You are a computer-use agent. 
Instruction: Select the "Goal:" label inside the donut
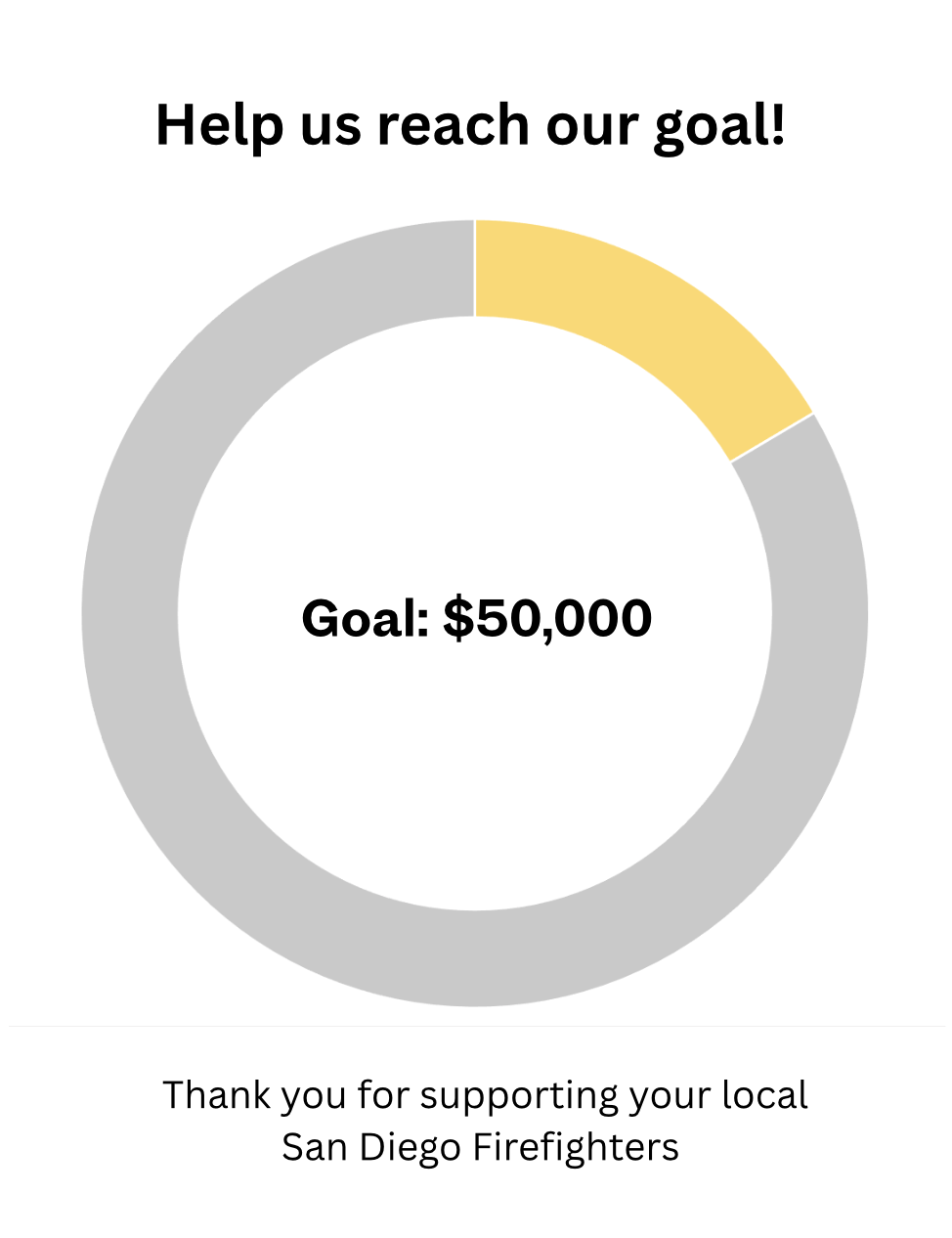point(366,618)
